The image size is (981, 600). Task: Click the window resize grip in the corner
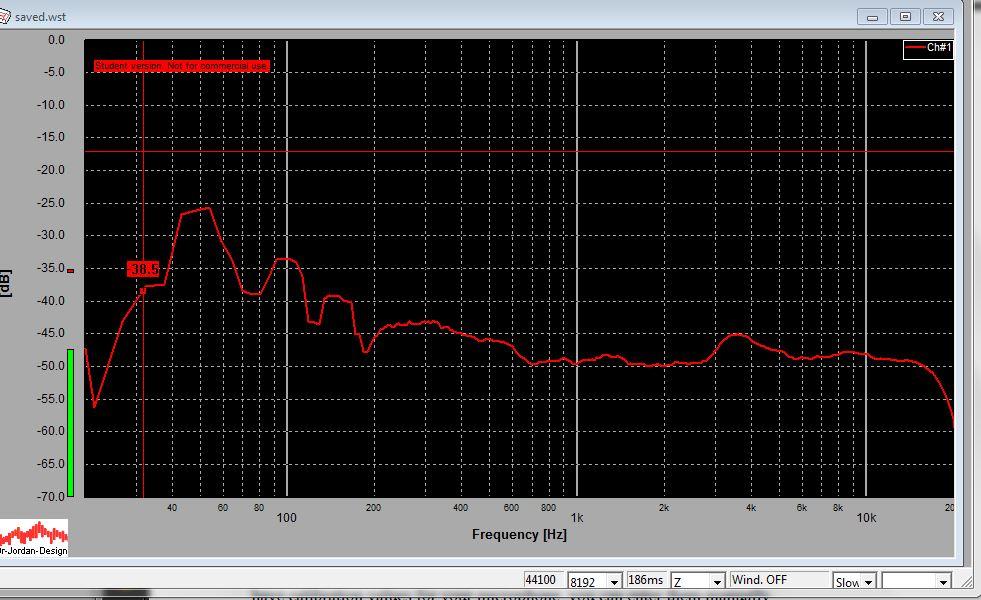point(965,581)
